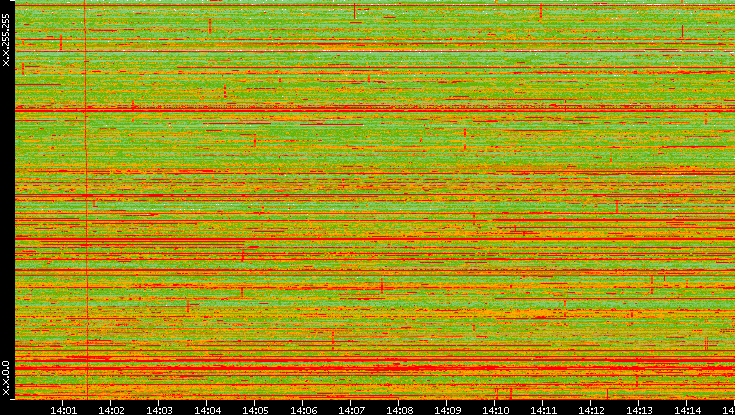Screen dimensions: 735x415
Task: Click the thin vertical red line after 14:01
Action: [x=86, y=200]
